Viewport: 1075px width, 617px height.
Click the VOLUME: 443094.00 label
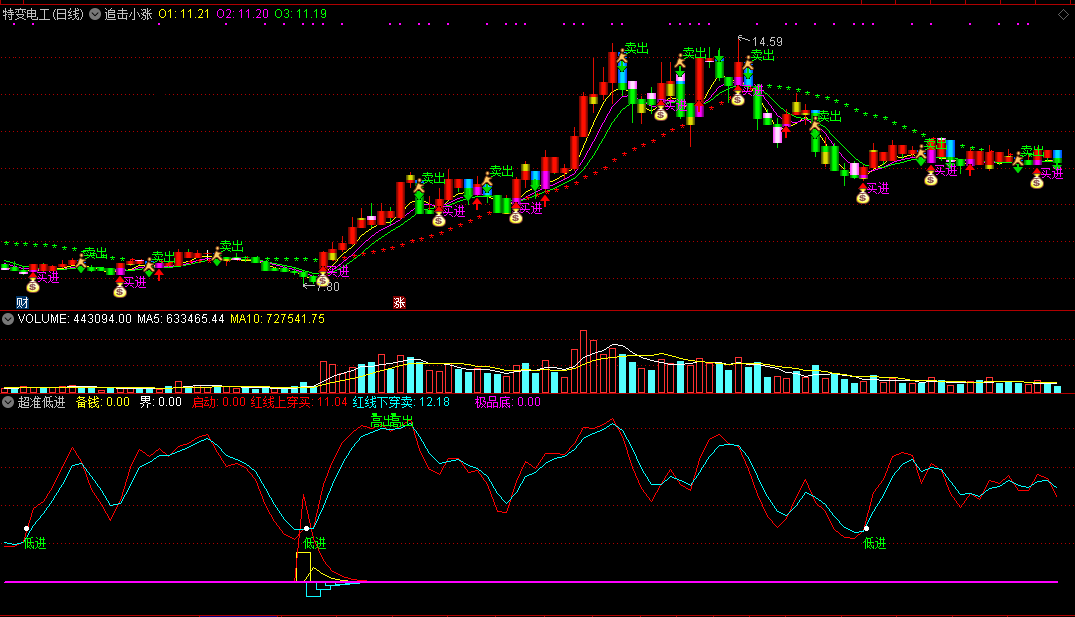[x=75, y=319]
